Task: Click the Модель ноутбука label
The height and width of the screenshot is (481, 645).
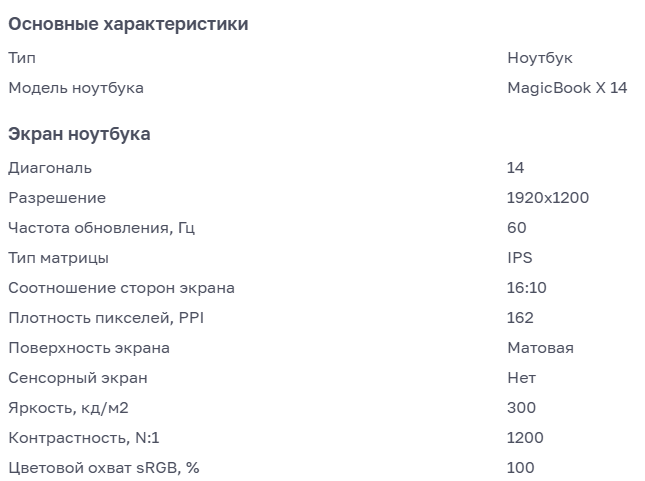Action: point(76,88)
